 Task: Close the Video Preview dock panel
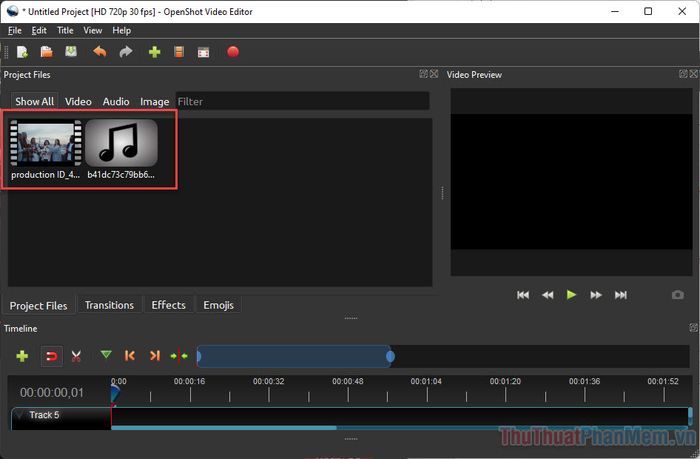pyautogui.click(x=693, y=74)
